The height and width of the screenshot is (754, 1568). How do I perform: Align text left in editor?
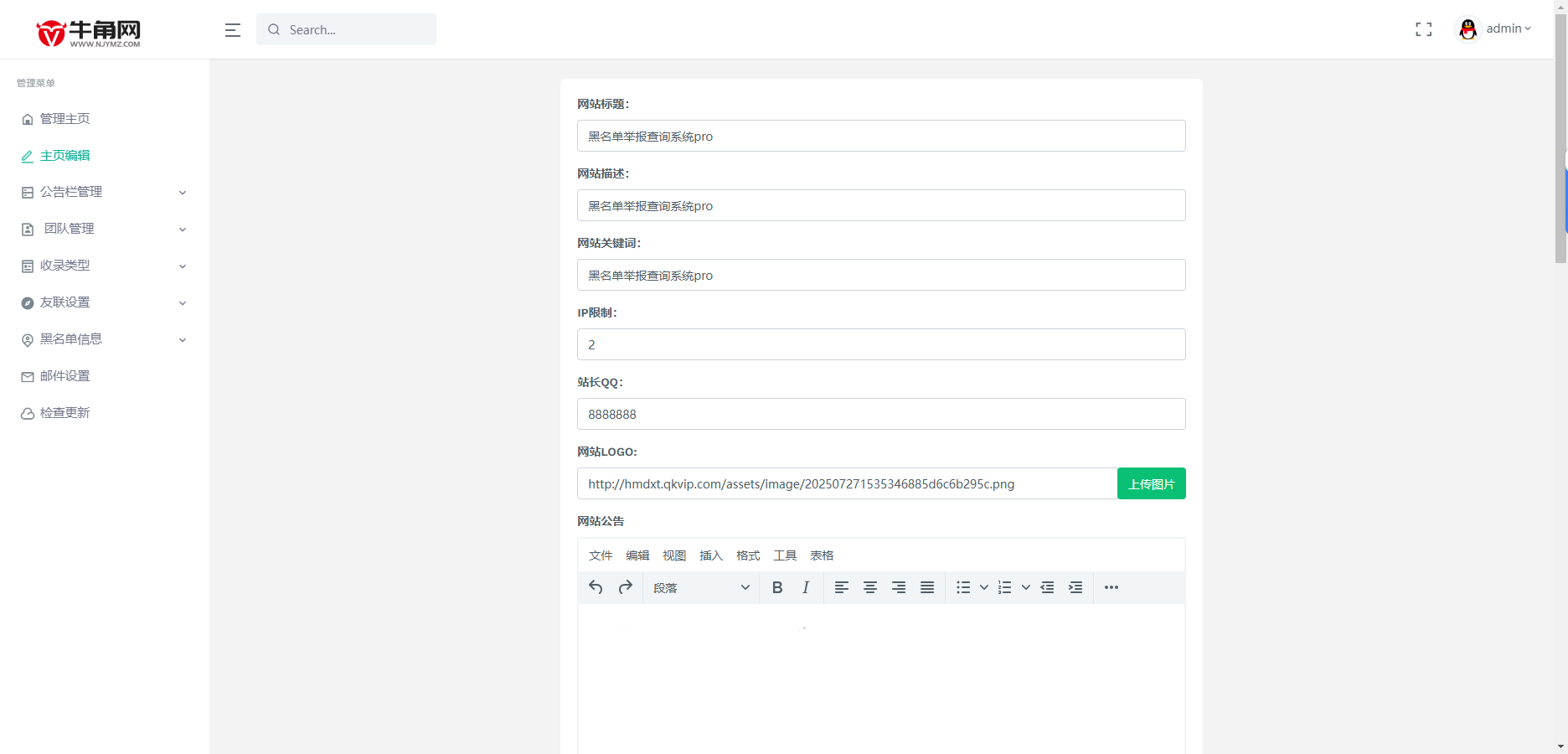(x=842, y=587)
